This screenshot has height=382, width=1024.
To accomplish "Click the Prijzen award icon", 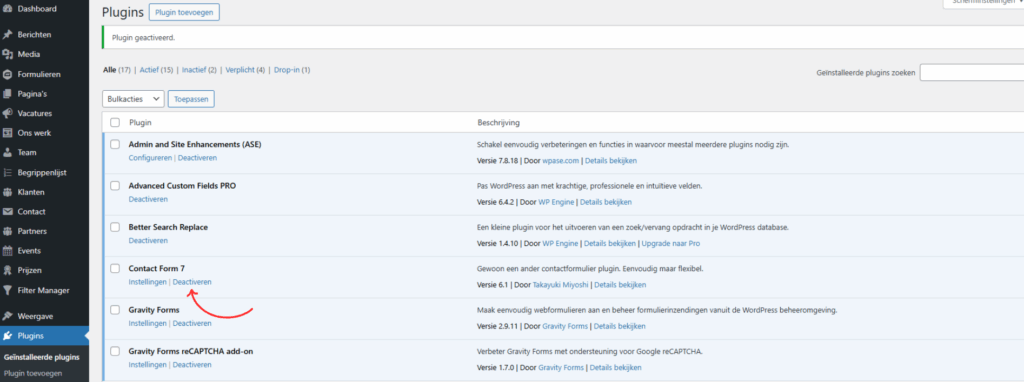I will (8, 270).
